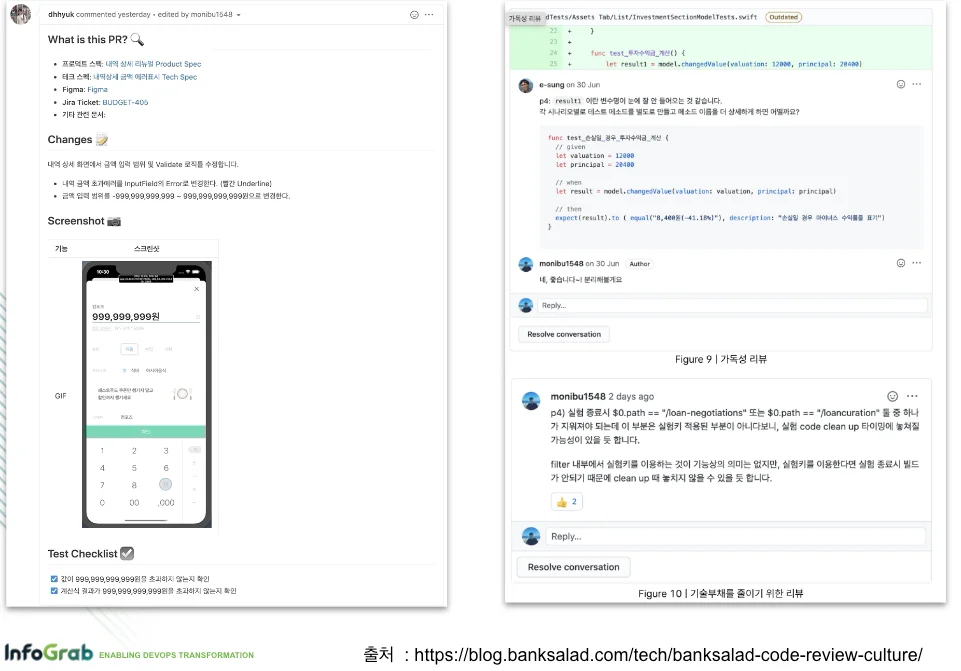The height and width of the screenshot is (671, 961).
Task: Open three-dot menu on e-sung's comment
Action: (917, 85)
